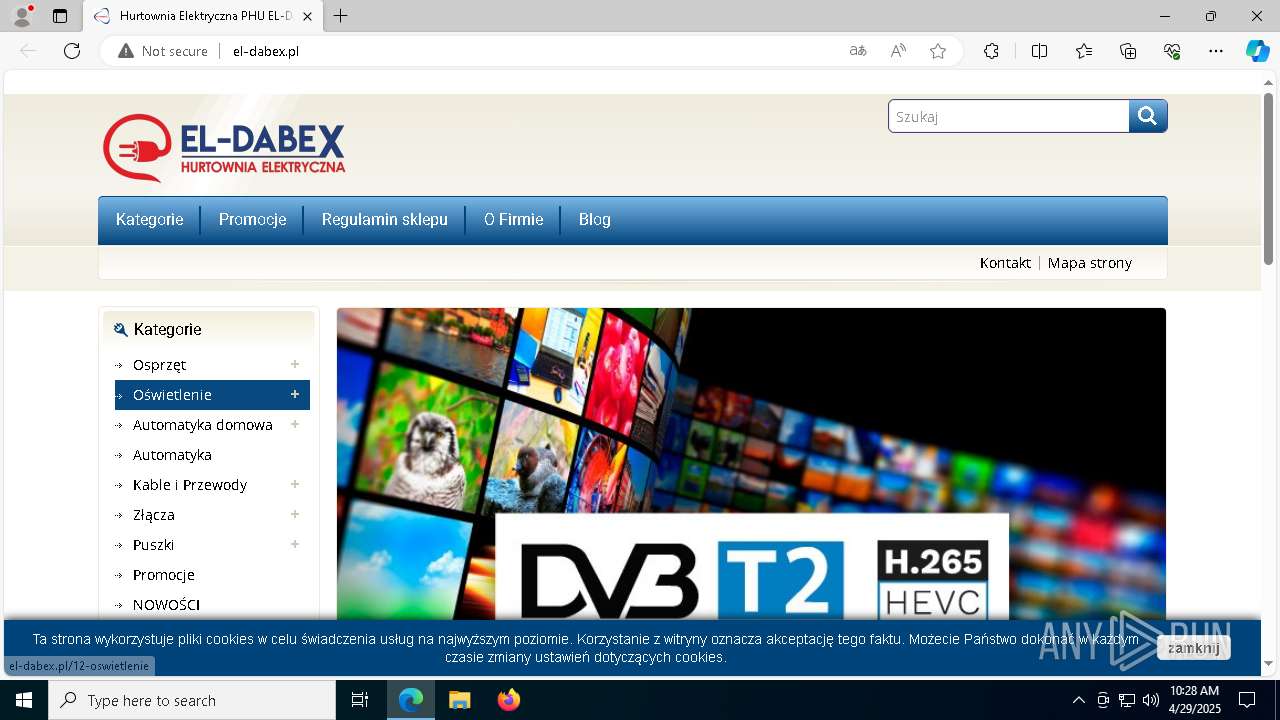
Task: Add page to favorites star icon
Action: 938,51
